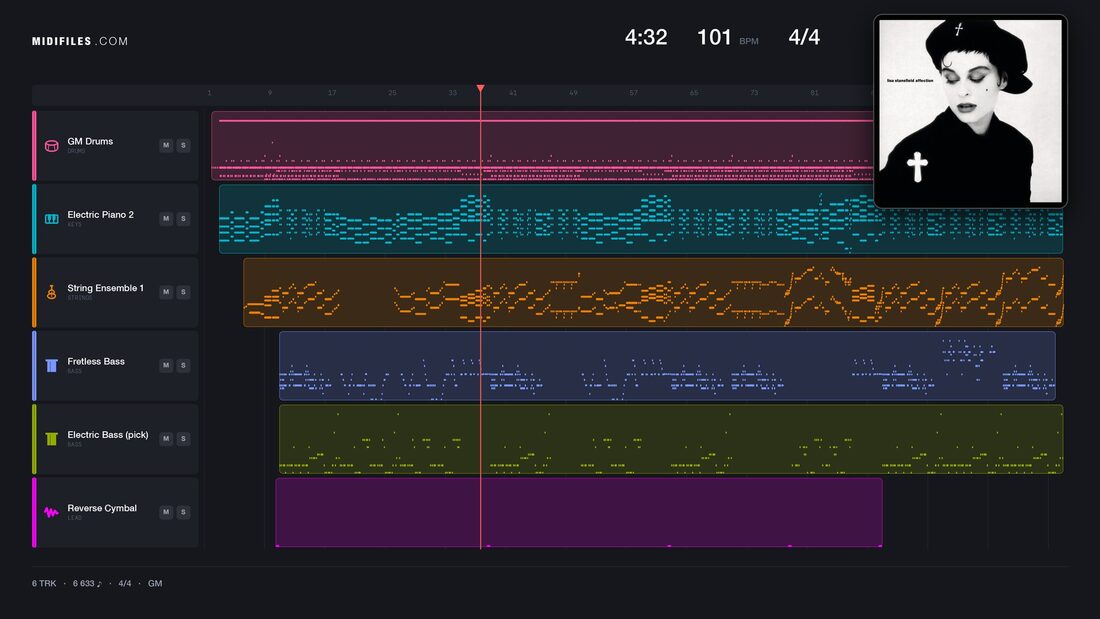
Task: Click bar 17 on the timeline ruler
Action: pyautogui.click(x=332, y=93)
